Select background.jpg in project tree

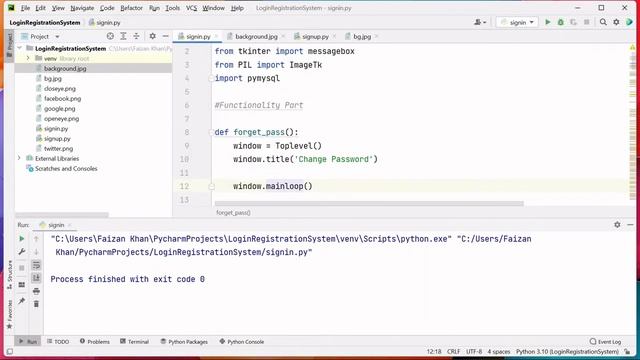tap(65, 69)
